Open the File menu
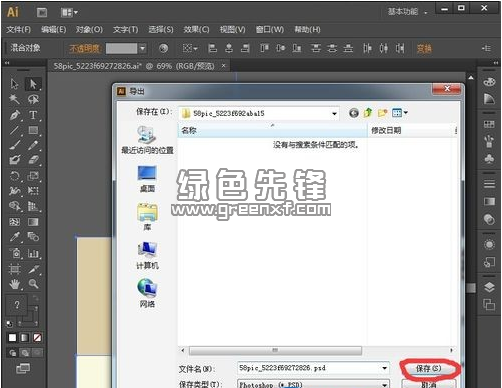This screenshot has height=388, width=502. [19, 30]
